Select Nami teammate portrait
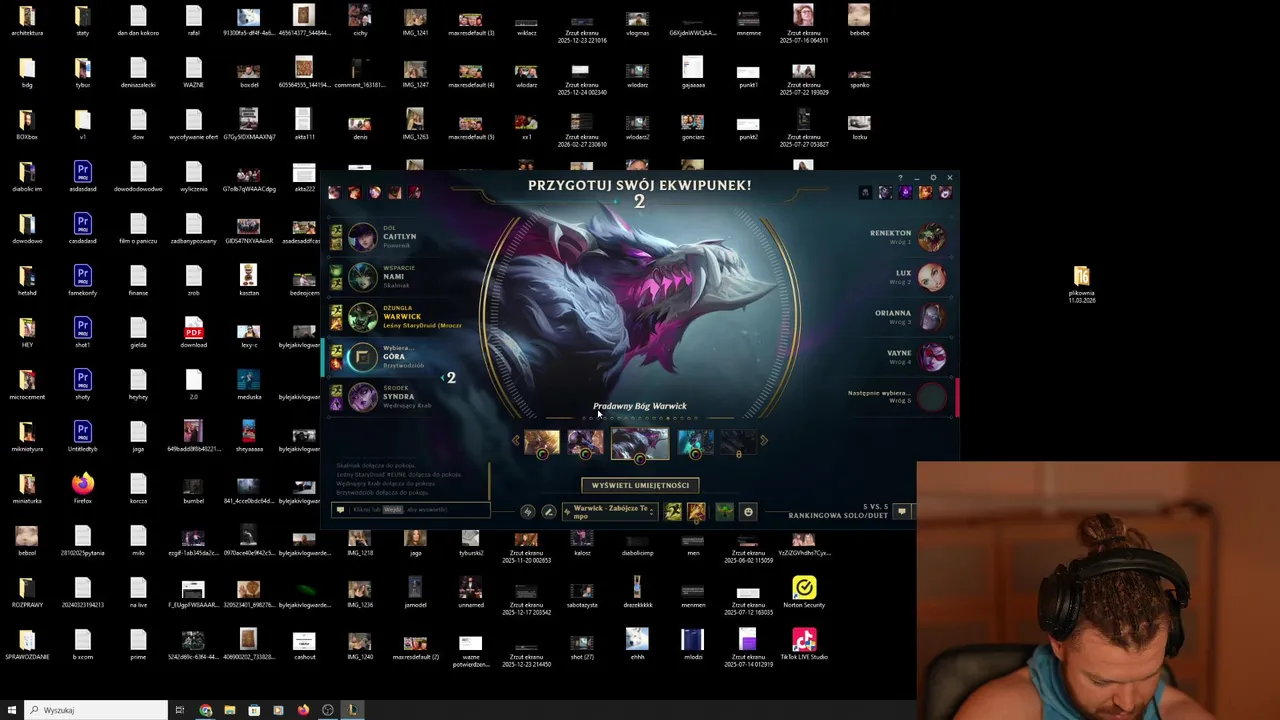Screen dimensions: 1280x720 pyautogui.click(x=362, y=277)
